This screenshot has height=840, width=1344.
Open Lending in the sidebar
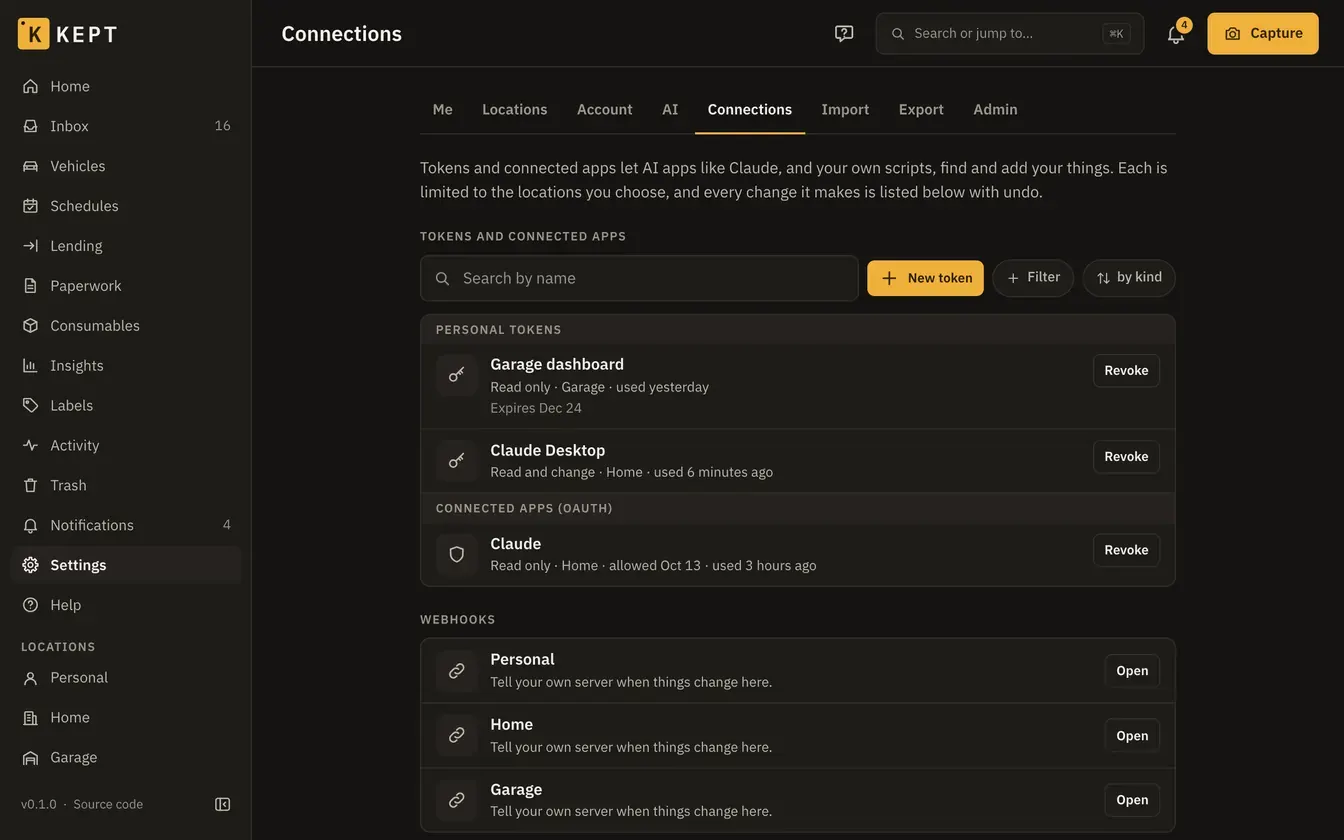click(126, 246)
